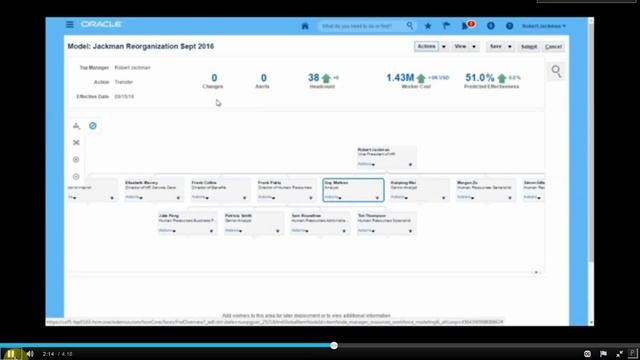
Task: Open Robert Jackson user menu
Action: point(544,26)
